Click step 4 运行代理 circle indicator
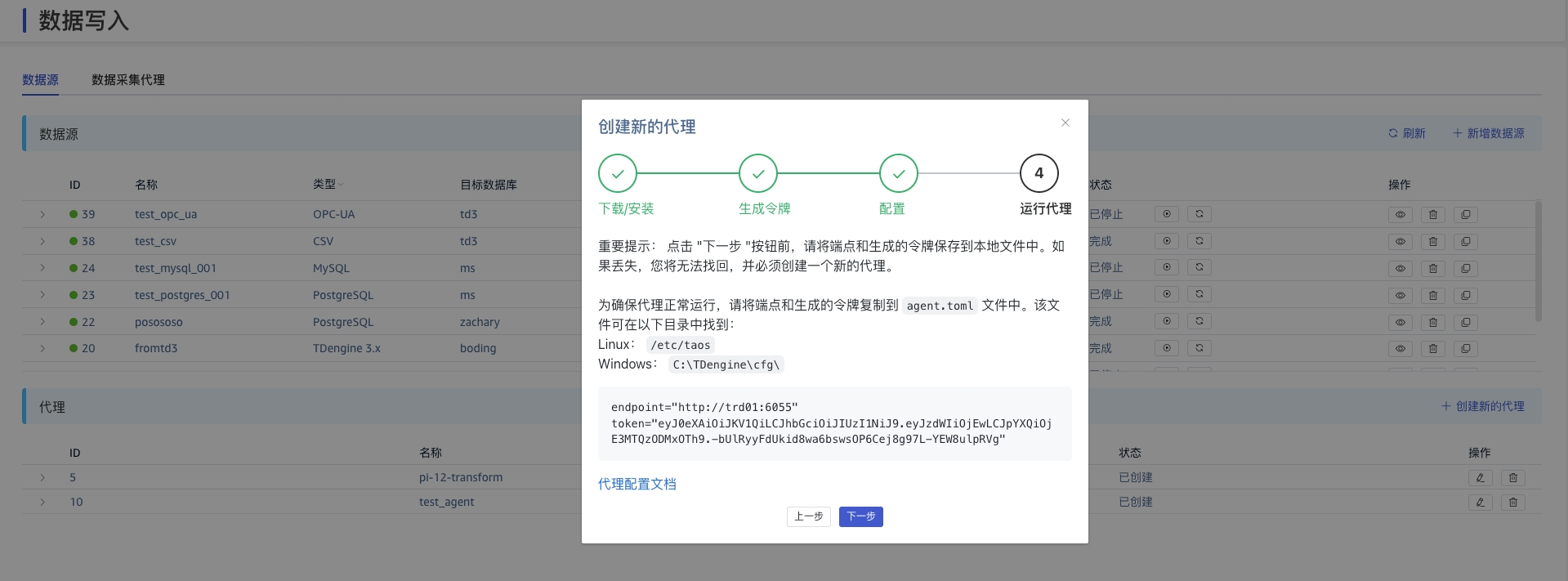The image size is (1568, 581). (x=1039, y=173)
